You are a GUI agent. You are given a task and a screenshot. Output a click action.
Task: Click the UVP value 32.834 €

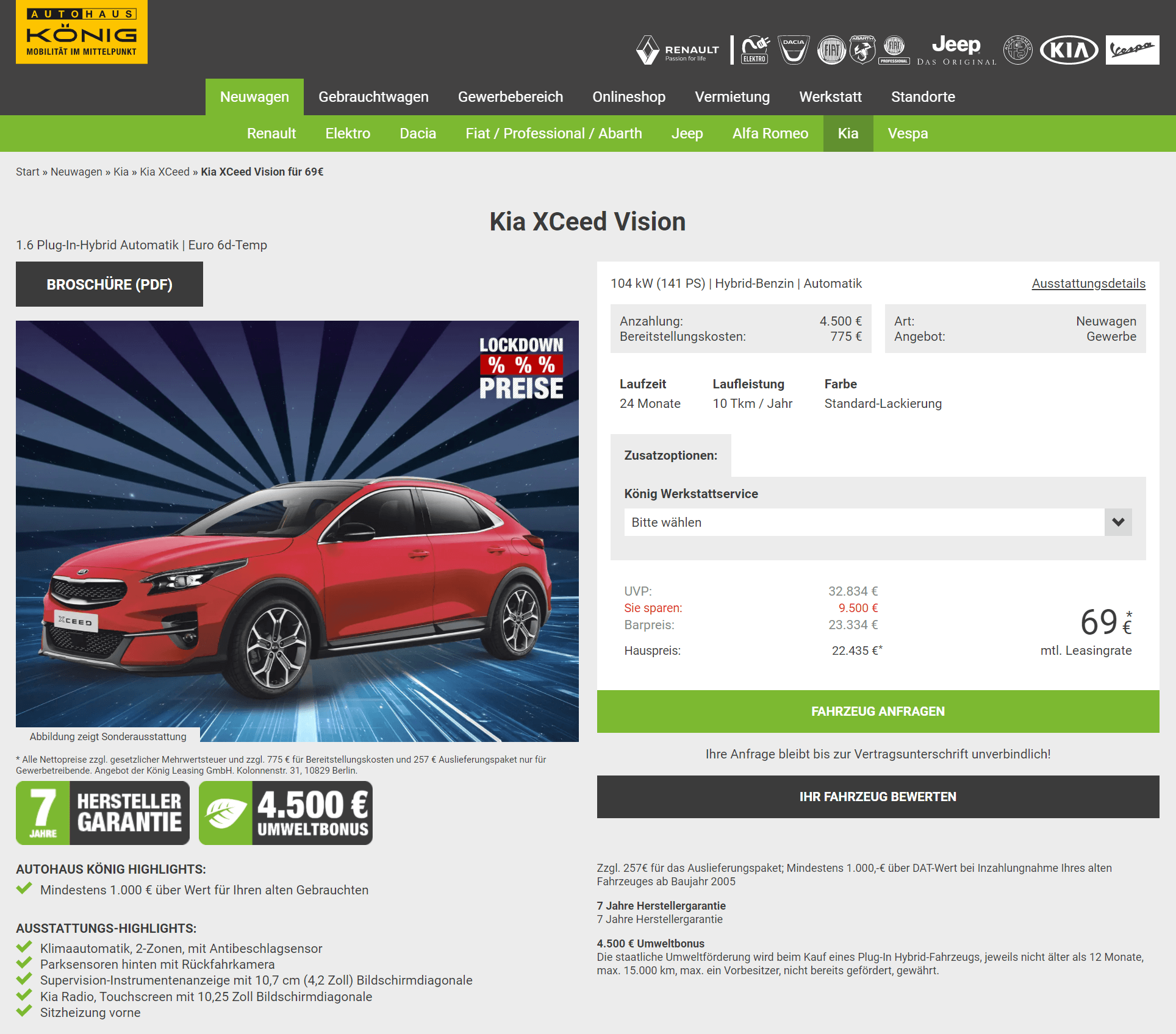tap(853, 591)
